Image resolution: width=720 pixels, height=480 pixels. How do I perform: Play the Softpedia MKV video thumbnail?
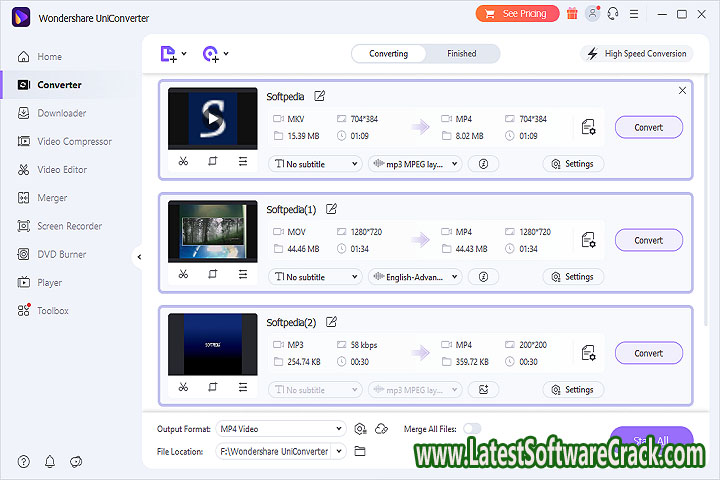[213, 119]
